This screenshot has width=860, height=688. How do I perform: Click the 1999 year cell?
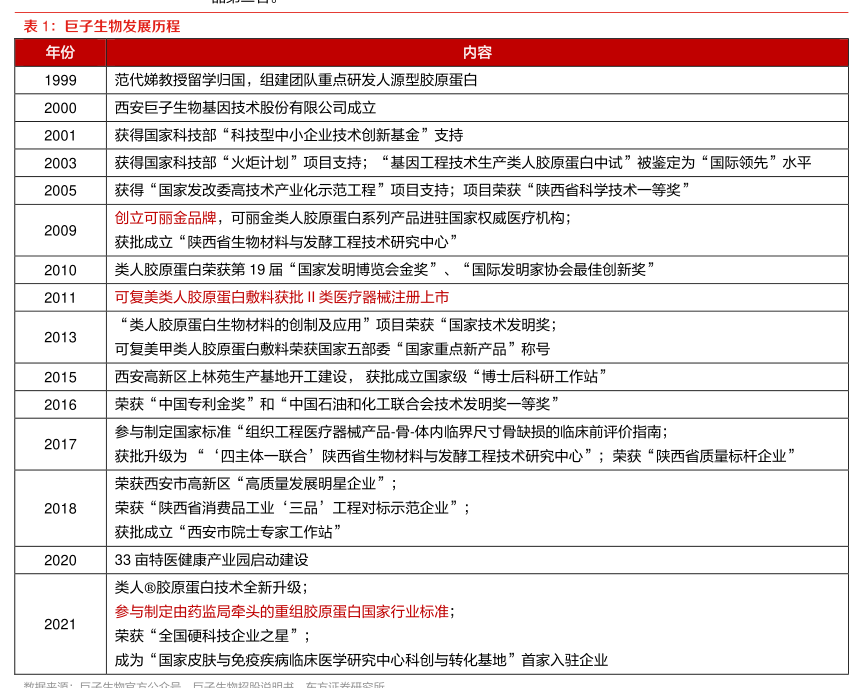60,81
